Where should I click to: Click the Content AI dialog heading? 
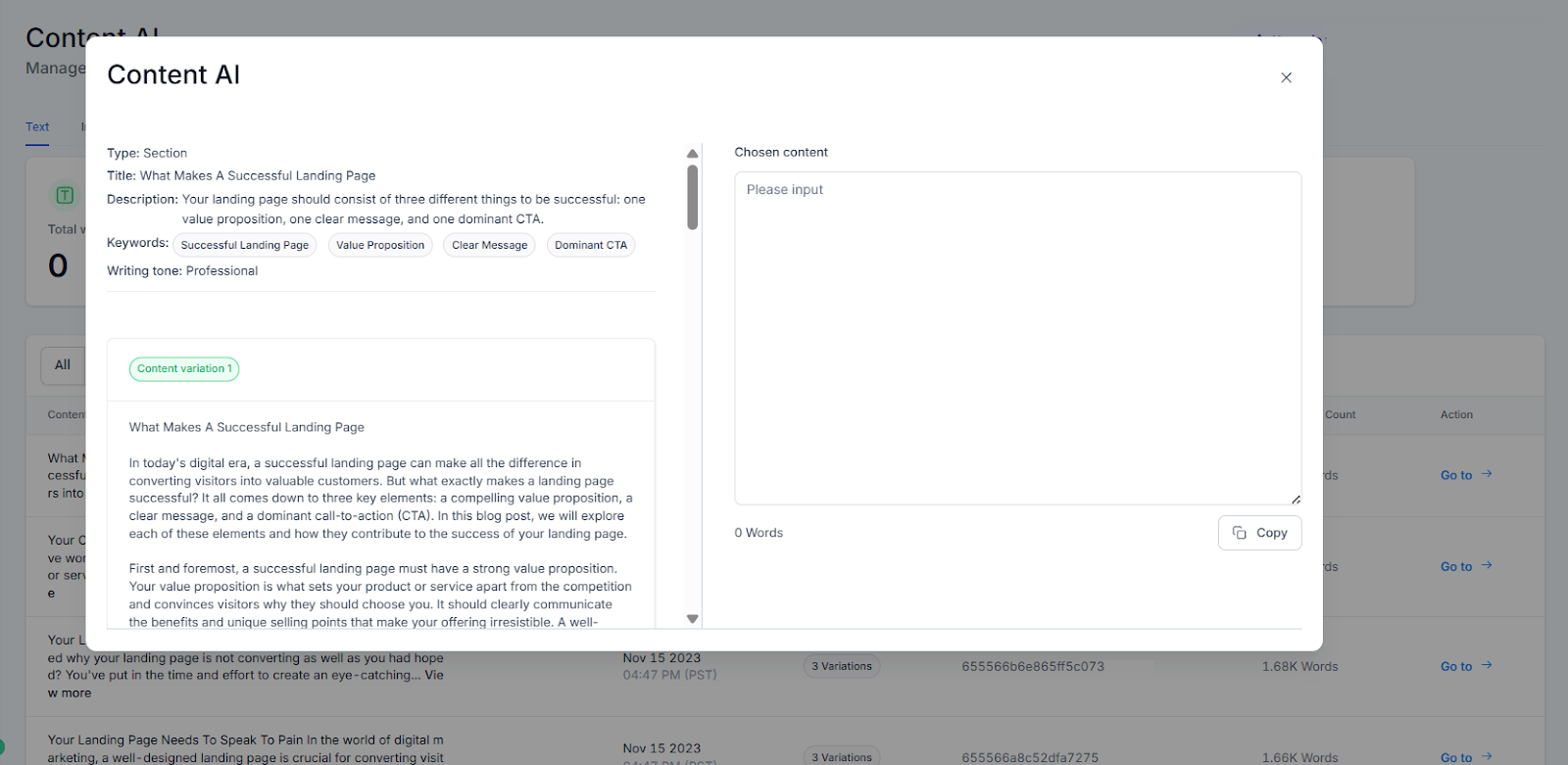coord(173,74)
